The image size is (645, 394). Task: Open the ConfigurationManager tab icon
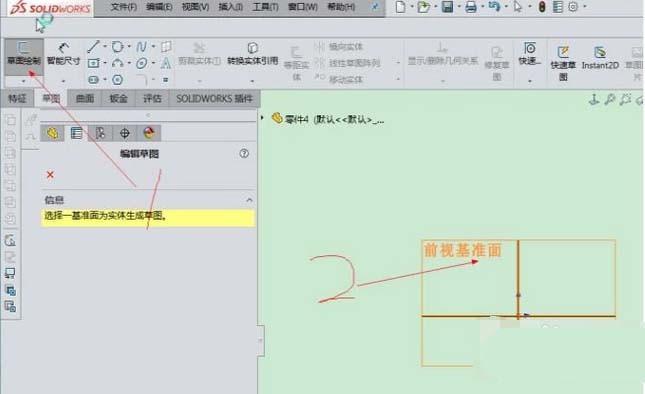click(100, 133)
